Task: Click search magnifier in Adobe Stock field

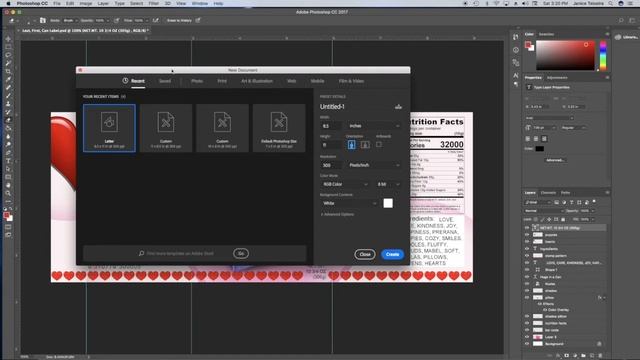Action: [x=141, y=253]
